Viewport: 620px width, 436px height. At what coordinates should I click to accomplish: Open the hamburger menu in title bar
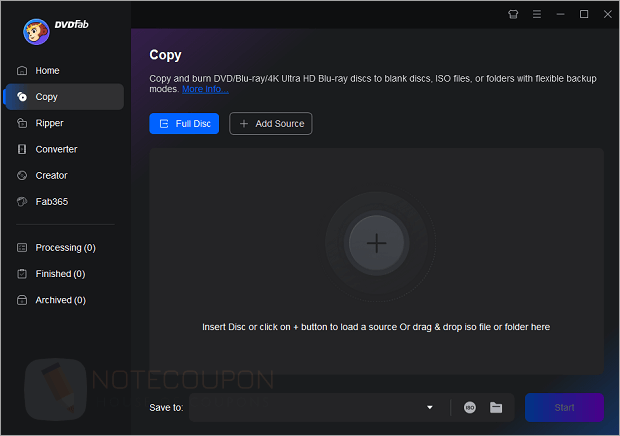(537, 14)
